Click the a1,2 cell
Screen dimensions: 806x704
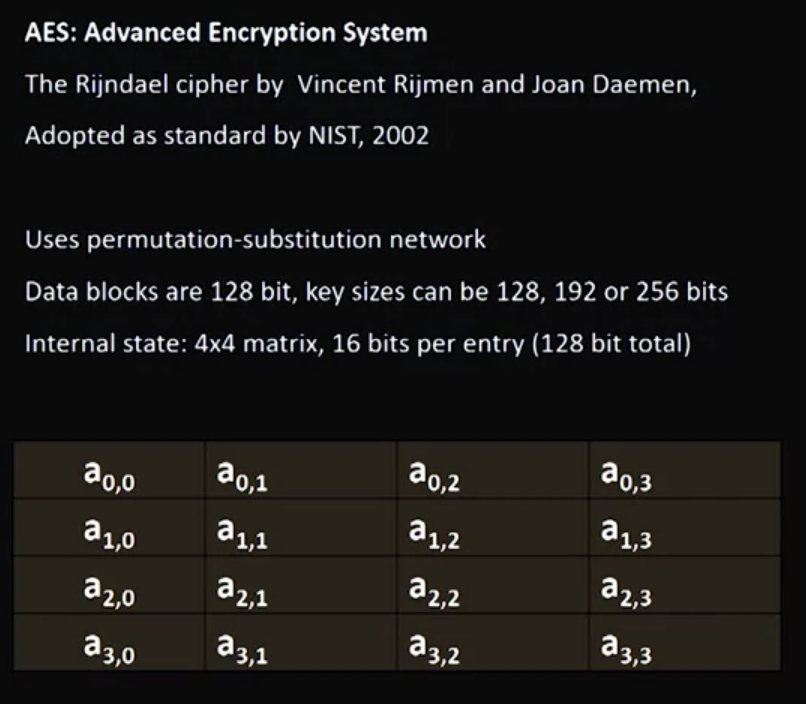[x=434, y=533]
